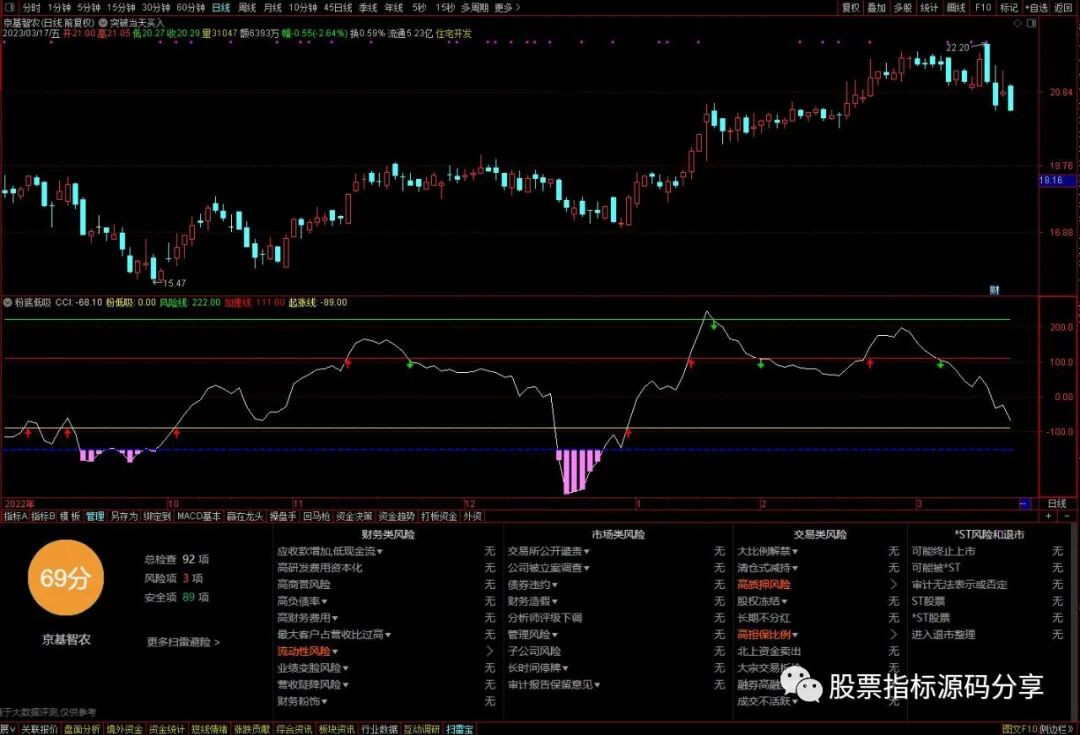1080x735 pixels.
Task: Open the 扫雷宝 bottom tab
Action: pyautogui.click(x=459, y=729)
